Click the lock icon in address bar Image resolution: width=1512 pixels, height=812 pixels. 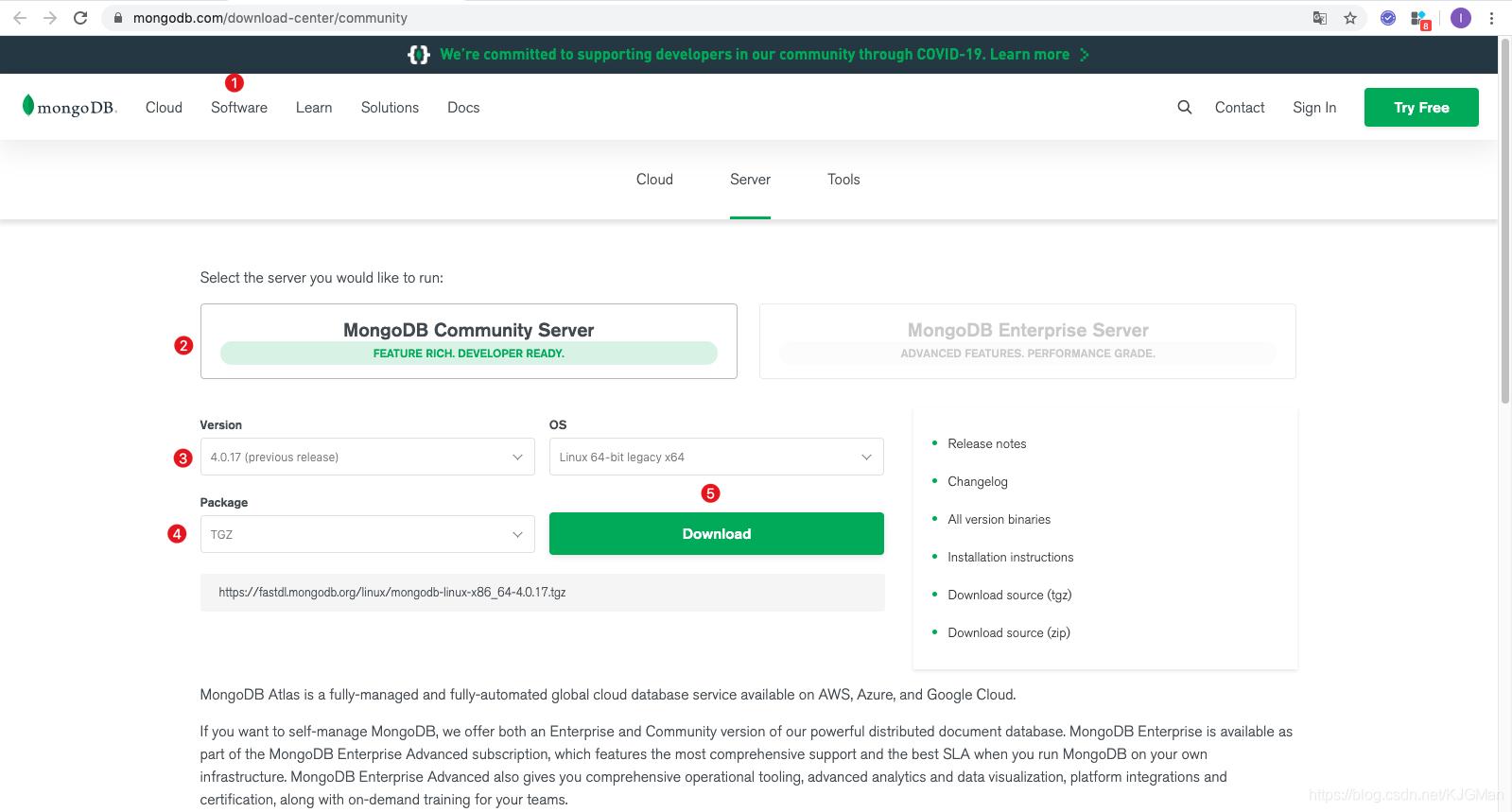pyautogui.click(x=118, y=18)
